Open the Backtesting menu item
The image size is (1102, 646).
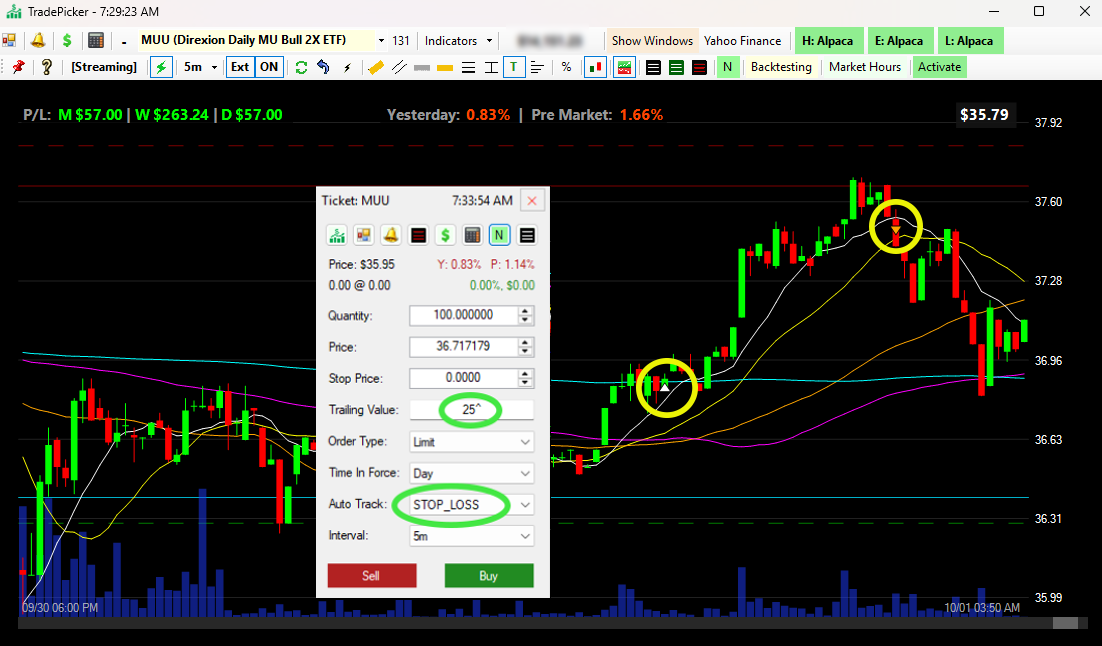coord(781,67)
